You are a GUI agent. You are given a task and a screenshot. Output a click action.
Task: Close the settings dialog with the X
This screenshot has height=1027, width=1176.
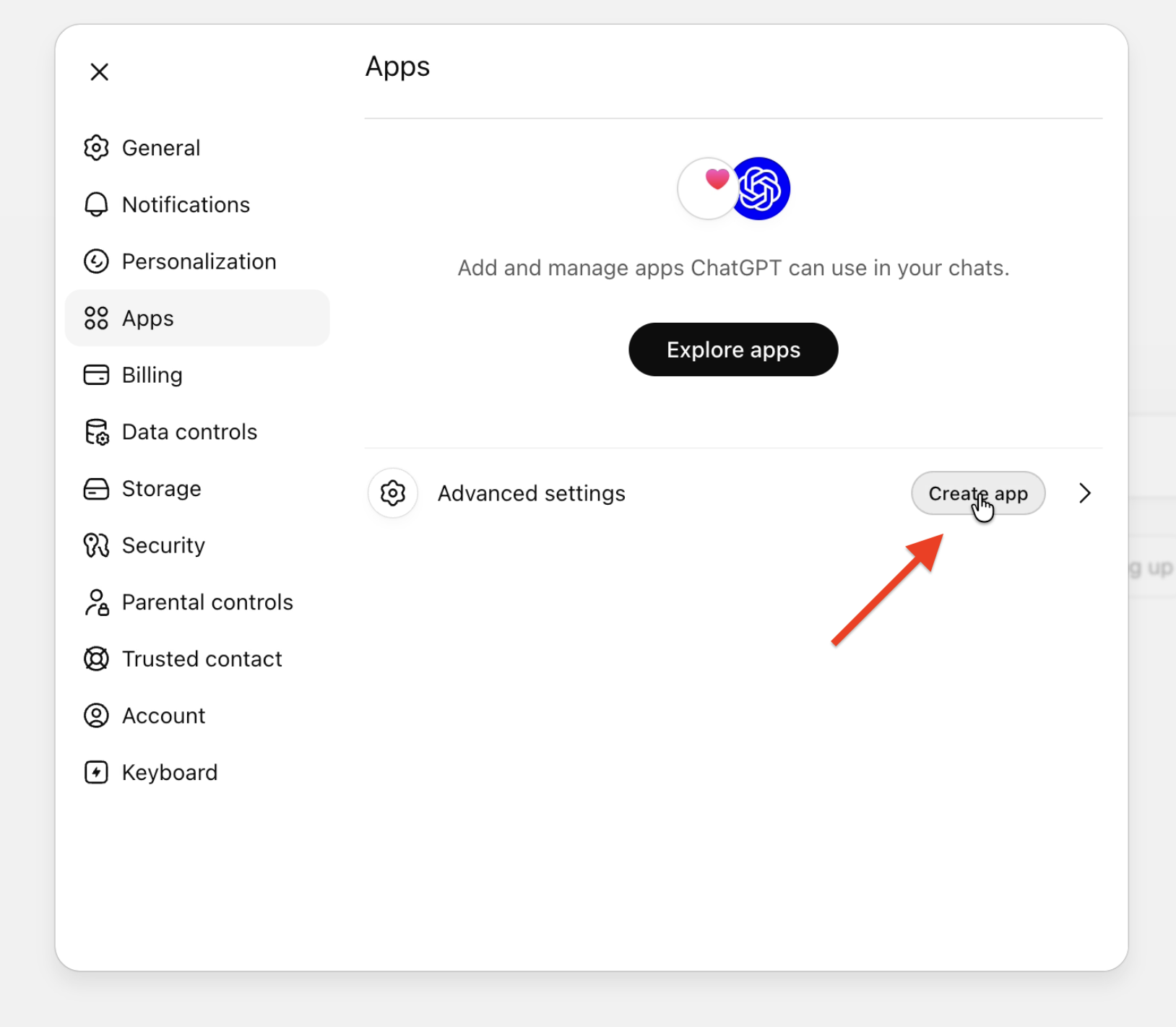tap(100, 71)
